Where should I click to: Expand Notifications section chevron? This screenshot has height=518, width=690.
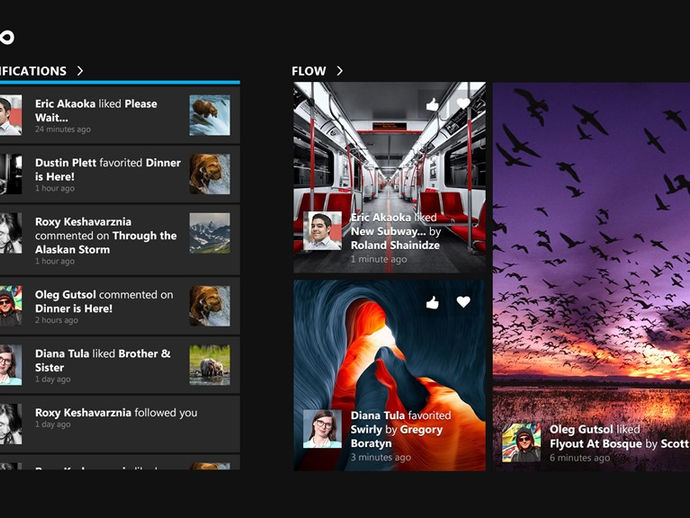pyautogui.click(x=80, y=71)
